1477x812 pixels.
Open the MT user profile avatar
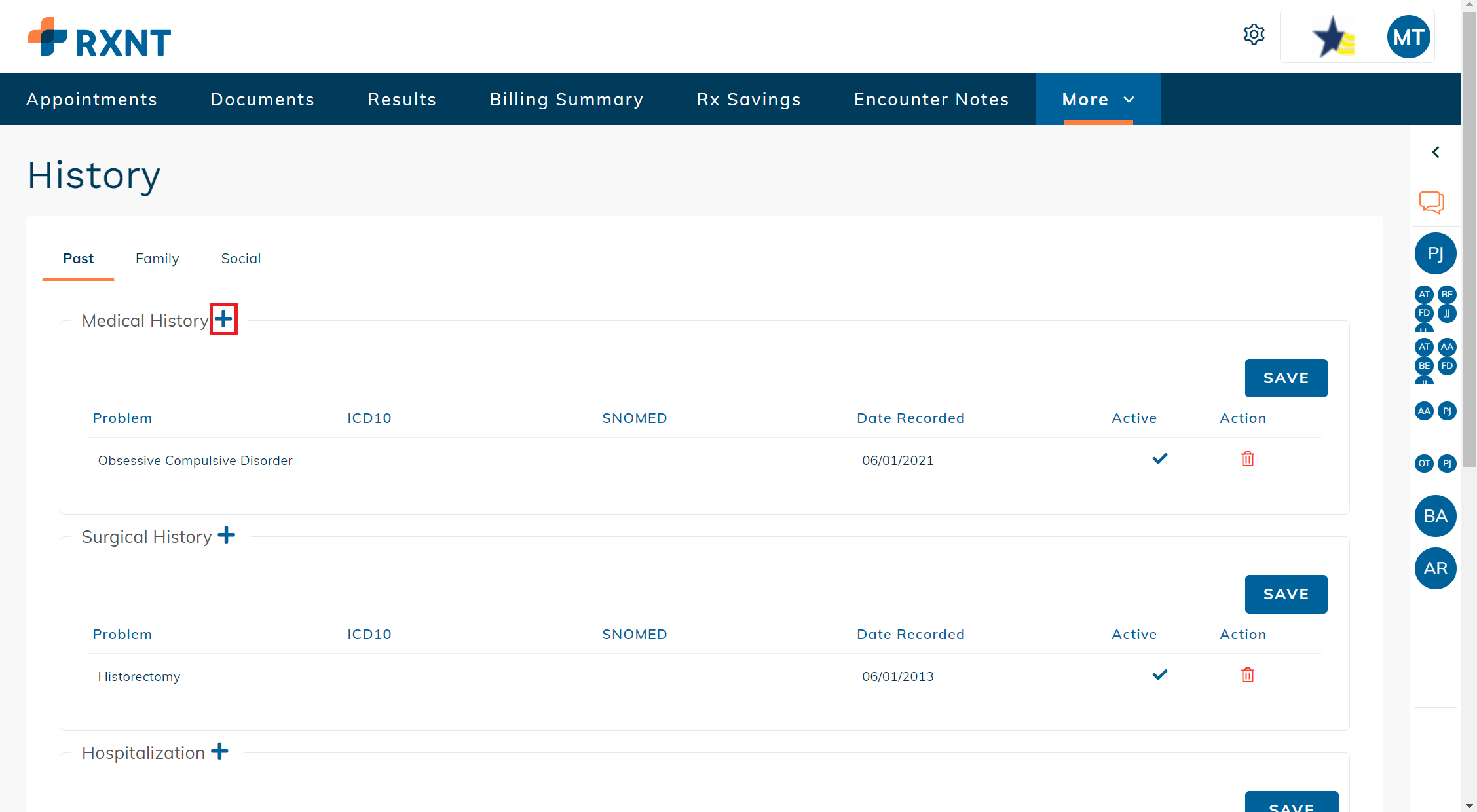point(1408,37)
